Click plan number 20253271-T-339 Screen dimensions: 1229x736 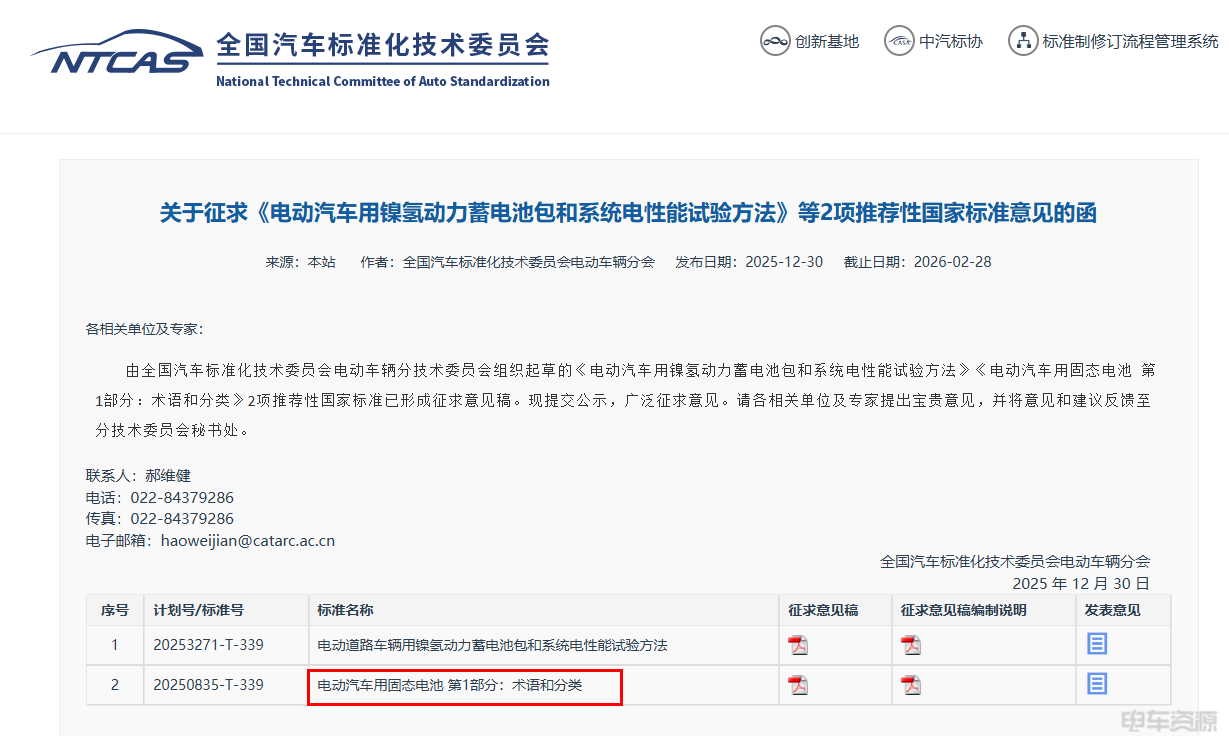[208, 646]
